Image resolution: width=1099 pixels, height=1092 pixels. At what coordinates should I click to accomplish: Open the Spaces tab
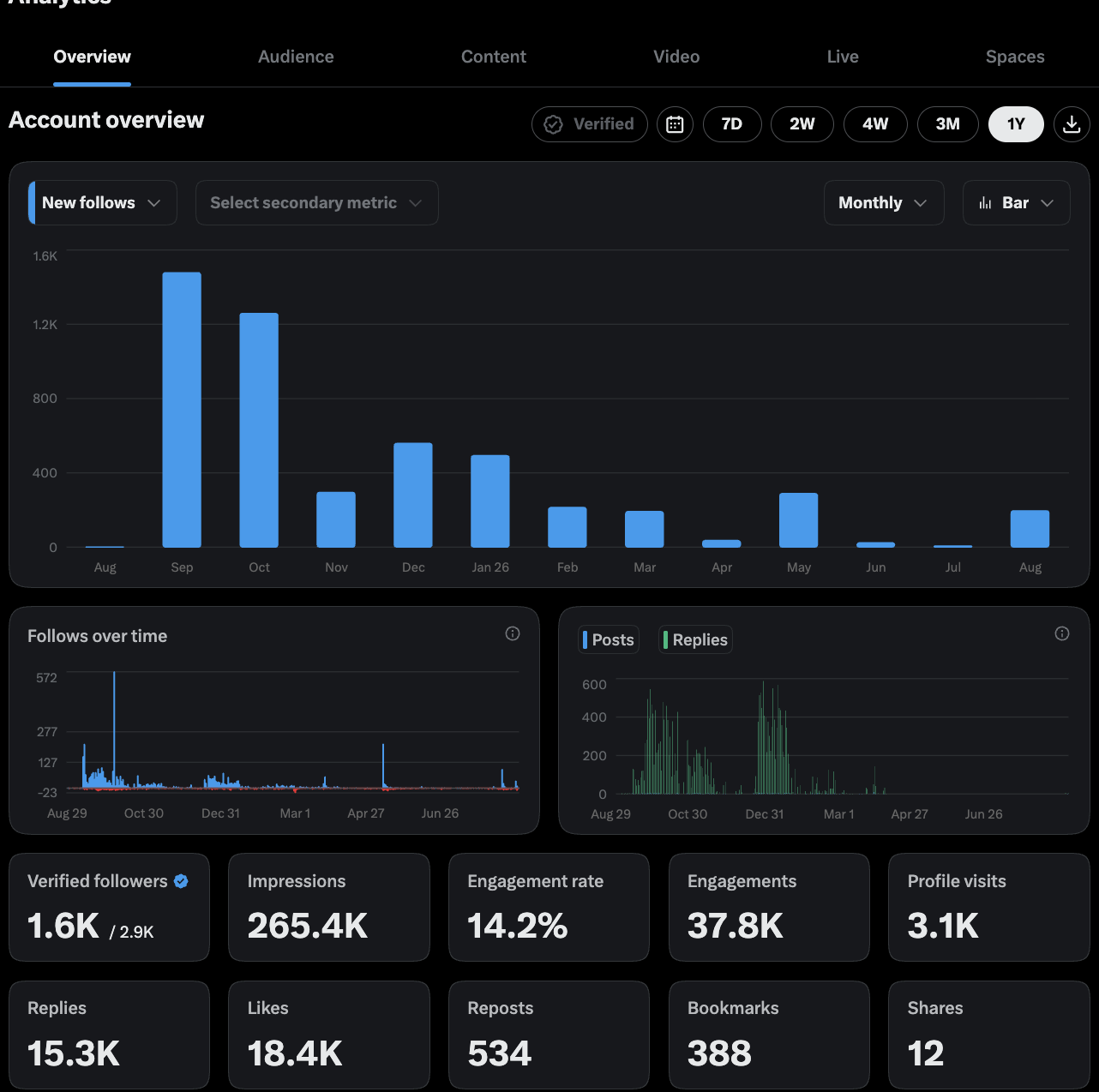(1015, 57)
